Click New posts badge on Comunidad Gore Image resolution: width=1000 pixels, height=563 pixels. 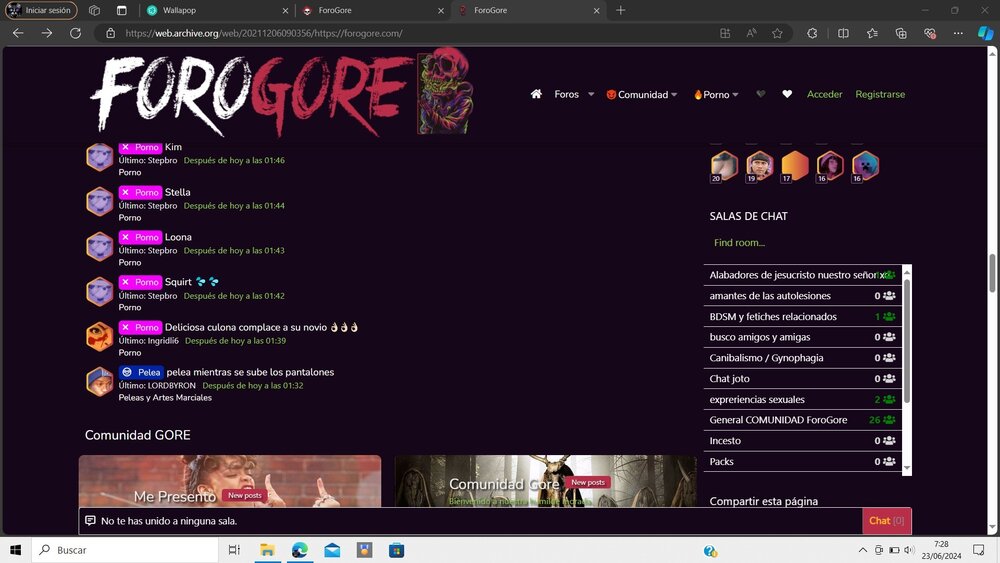click(588, 482)
